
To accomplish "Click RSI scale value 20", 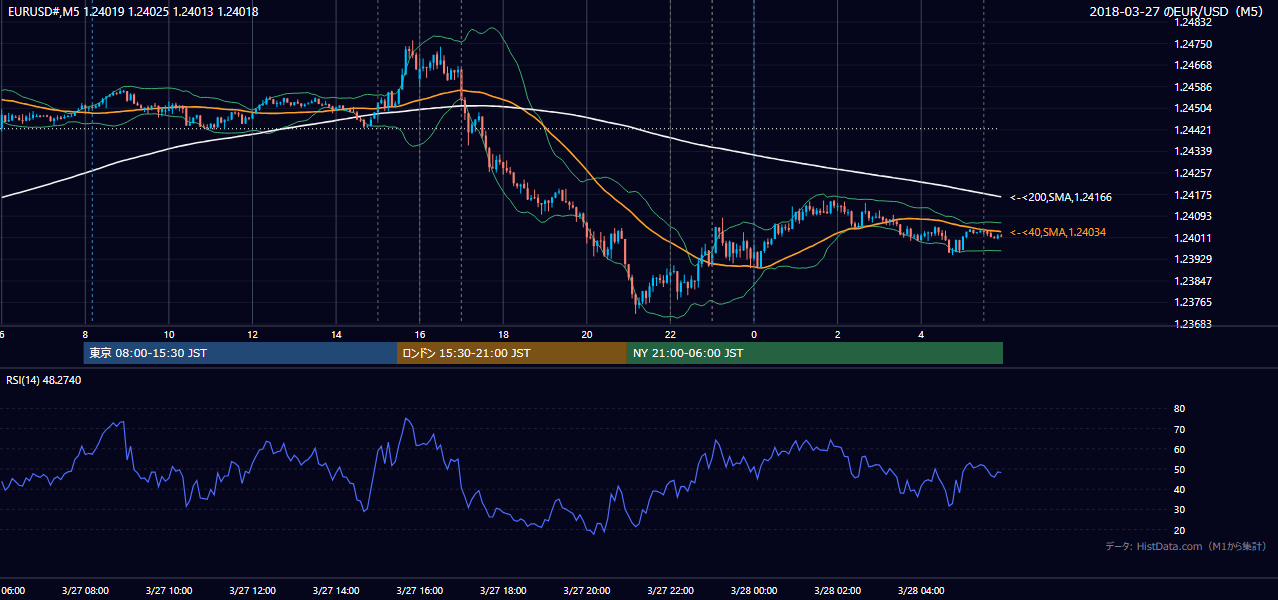I will coord(1179,530).
